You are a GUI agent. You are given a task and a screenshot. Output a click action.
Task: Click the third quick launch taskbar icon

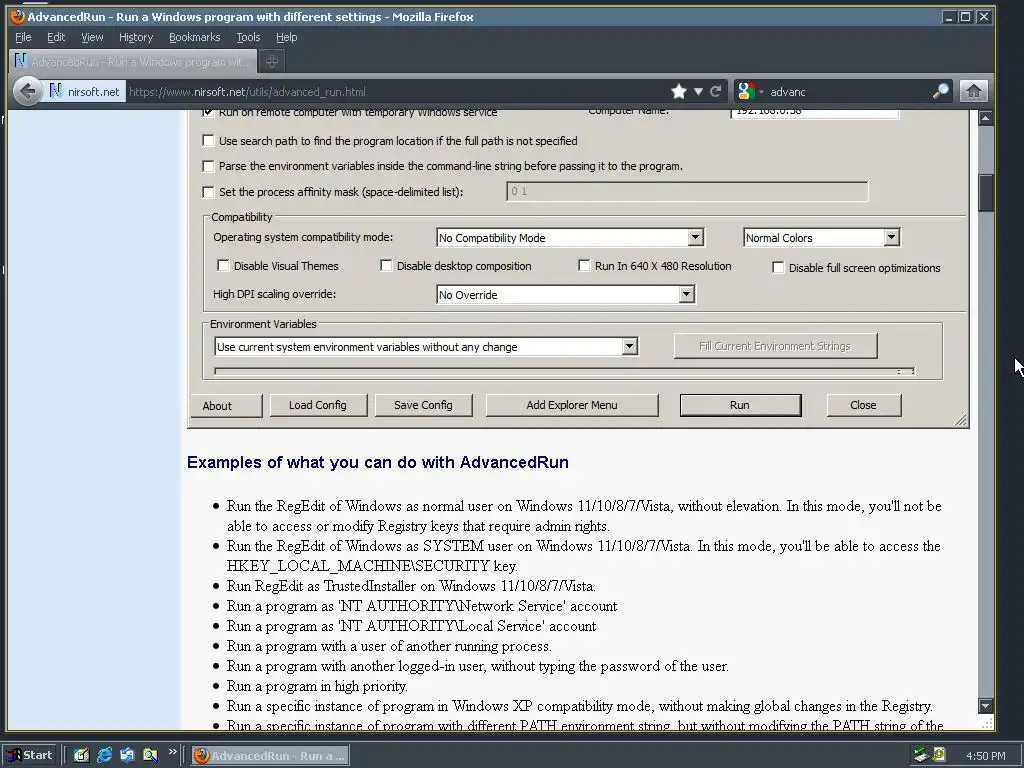[127, 755]
